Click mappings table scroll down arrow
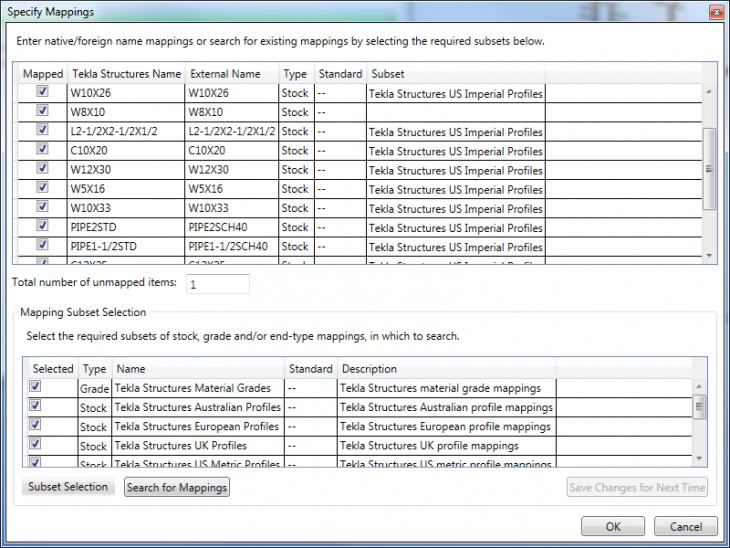The width and height of the screenshot is (730, 548). [709, 255]
